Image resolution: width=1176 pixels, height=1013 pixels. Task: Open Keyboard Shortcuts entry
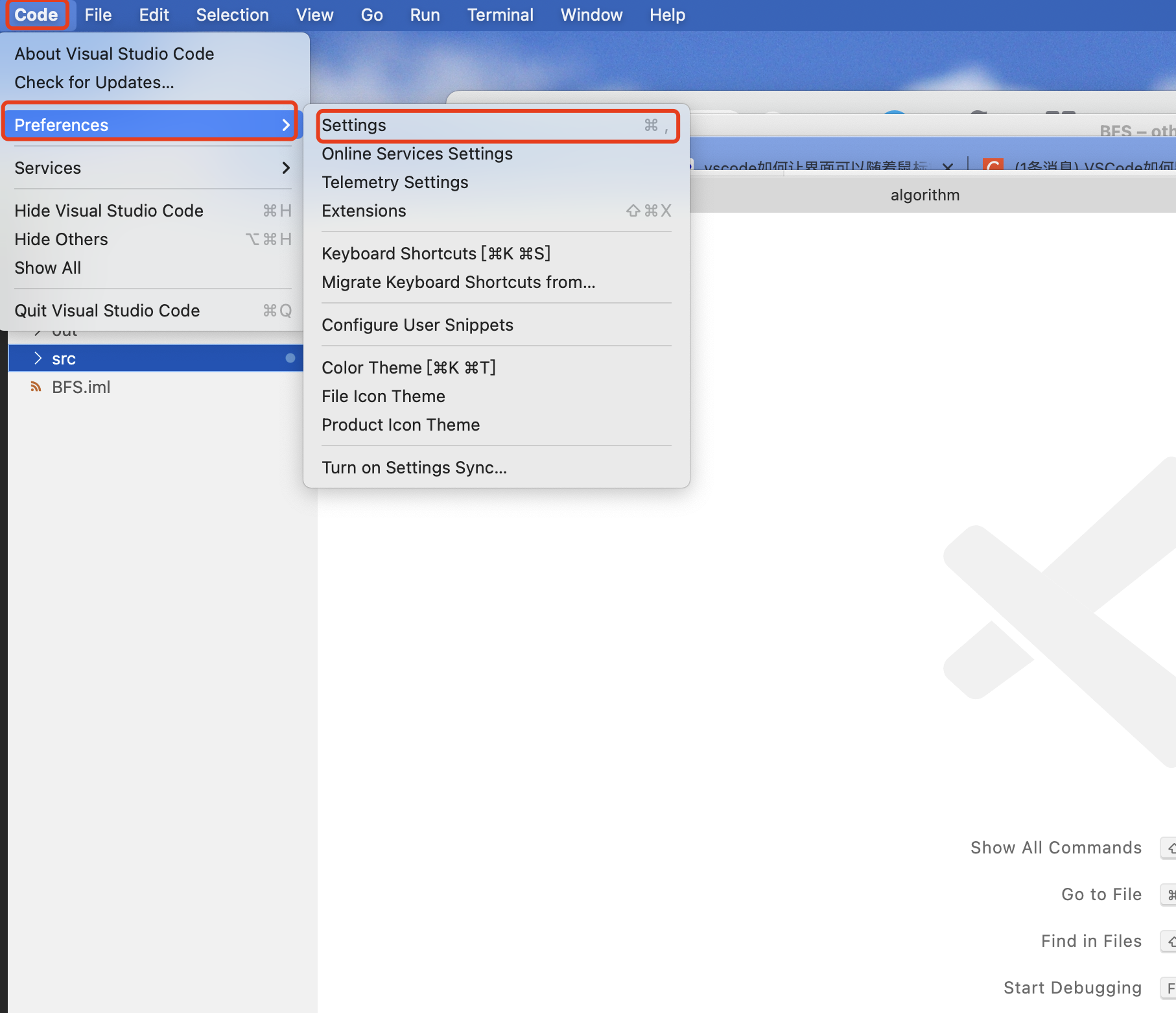click(x=497, y=254)
